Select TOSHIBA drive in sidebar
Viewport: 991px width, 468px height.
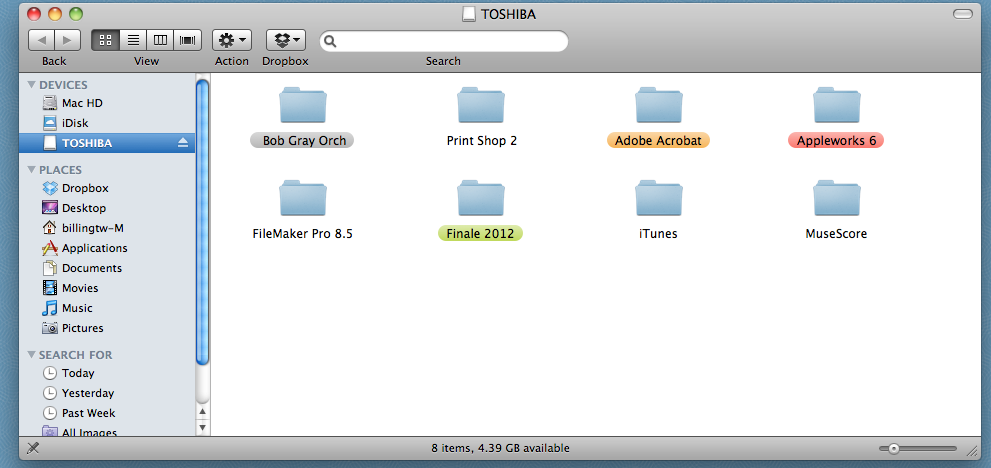107,143
